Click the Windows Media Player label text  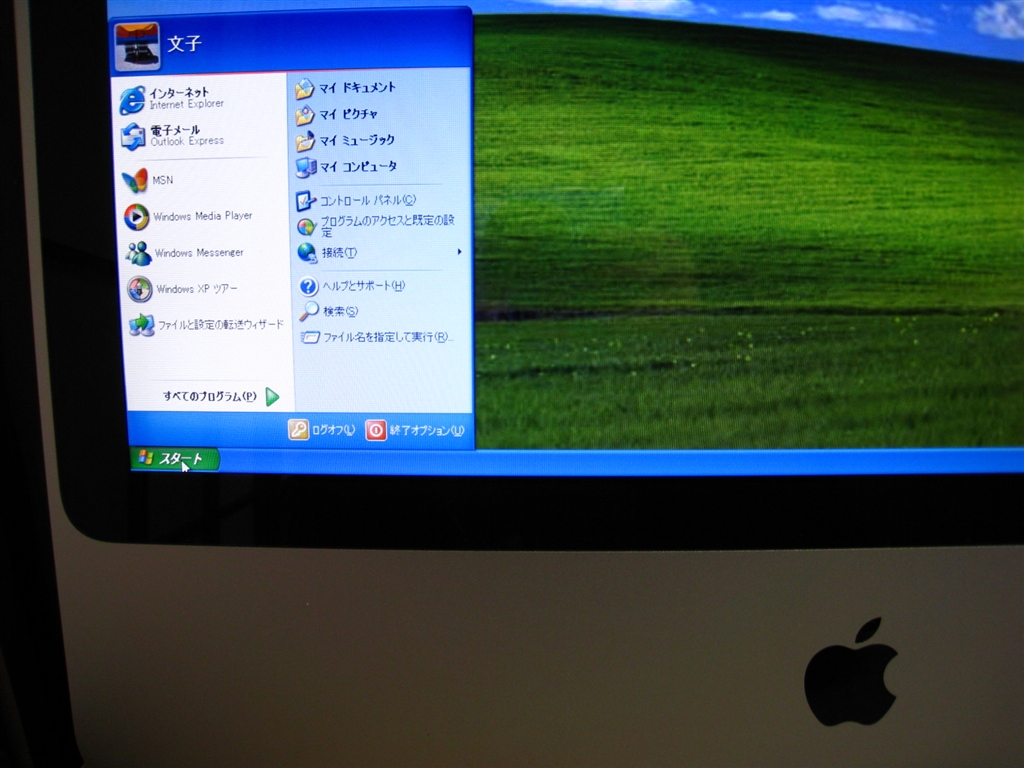202,216
